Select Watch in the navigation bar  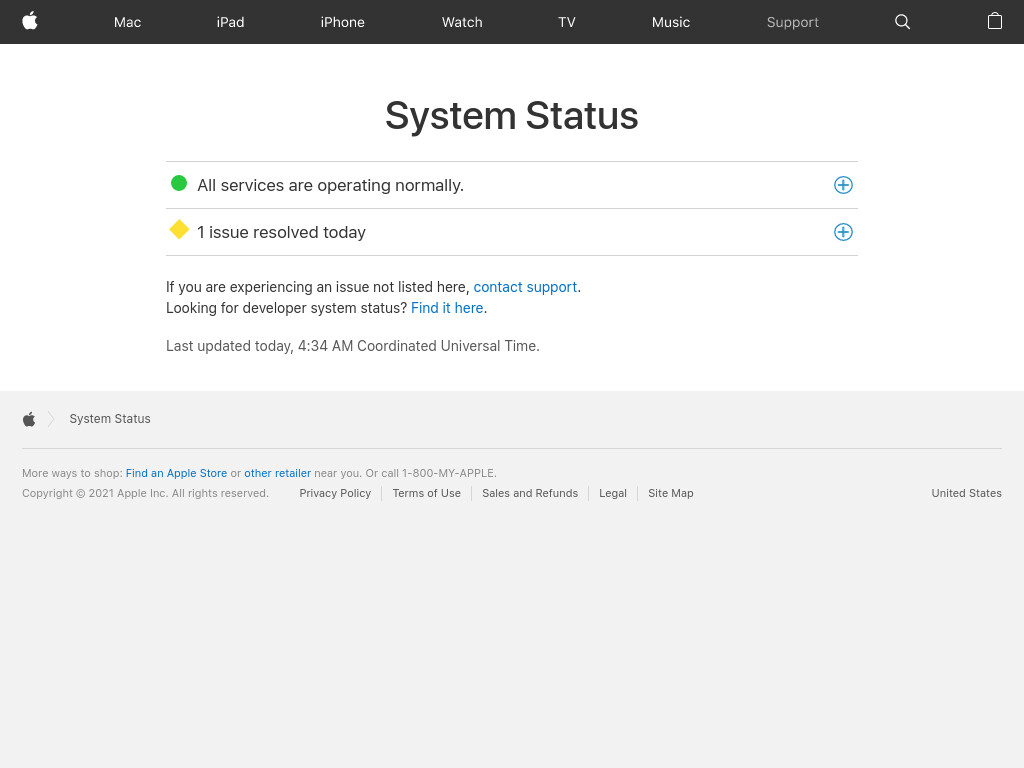point(462,22)
